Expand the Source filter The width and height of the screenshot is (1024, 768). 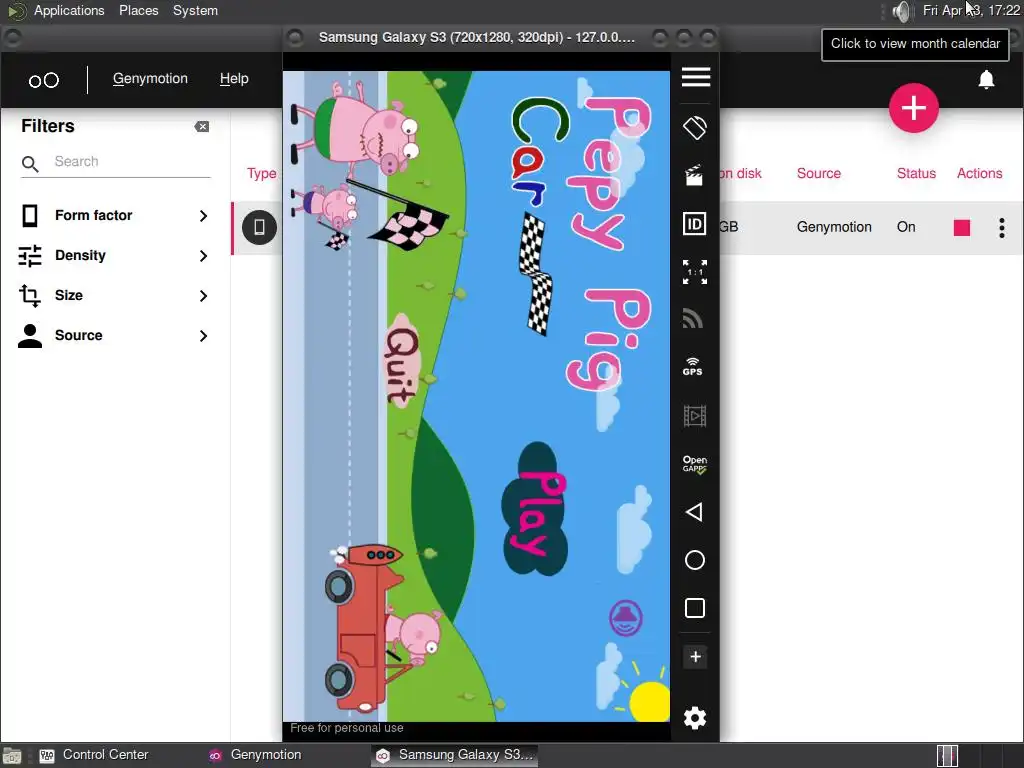(x=115, y=335)
